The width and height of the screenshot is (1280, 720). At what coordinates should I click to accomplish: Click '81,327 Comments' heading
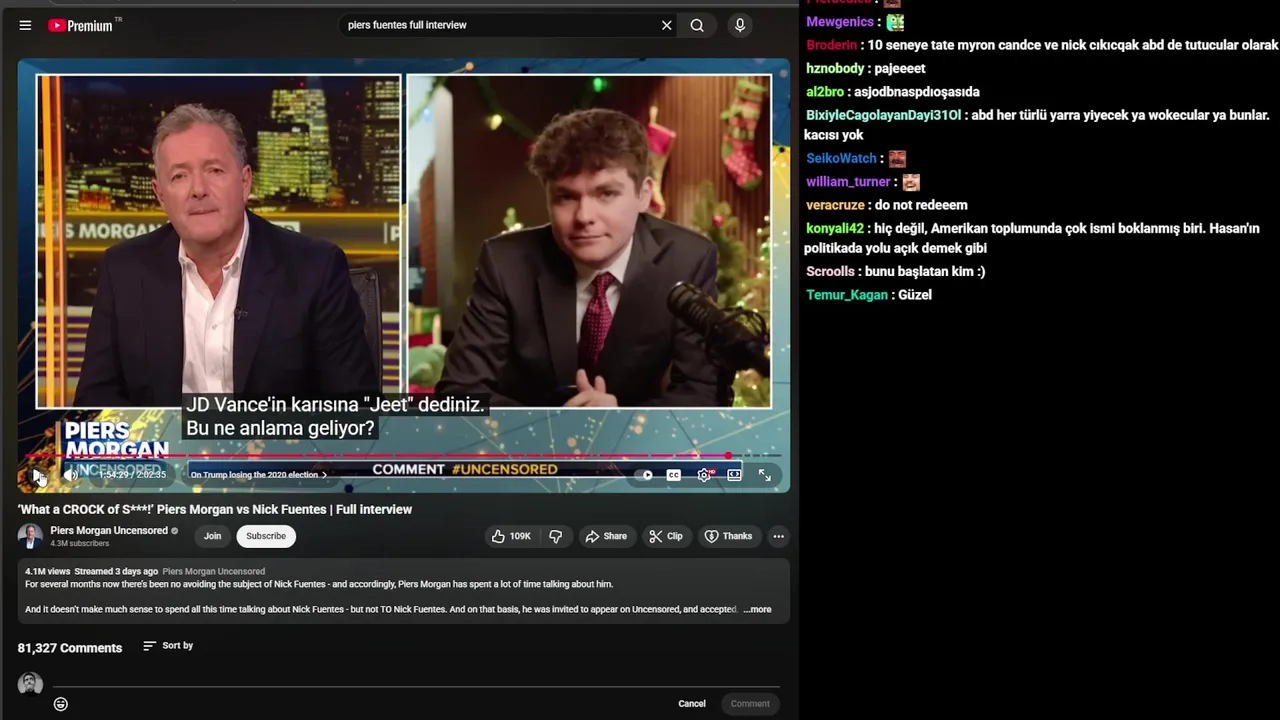point(70,648)
